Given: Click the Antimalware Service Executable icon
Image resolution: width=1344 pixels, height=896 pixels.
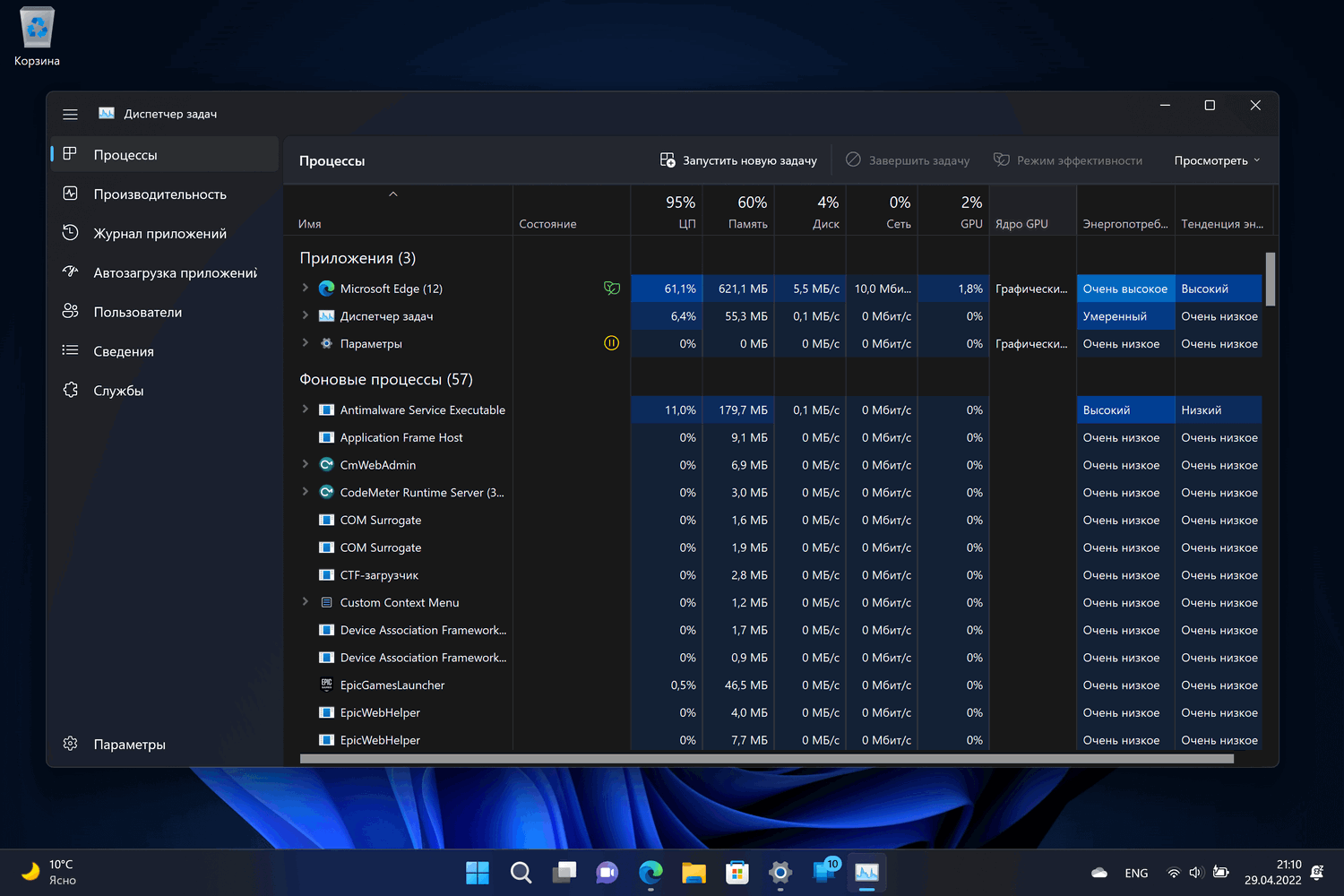Looking at the screenshot, I should [326, 409].
